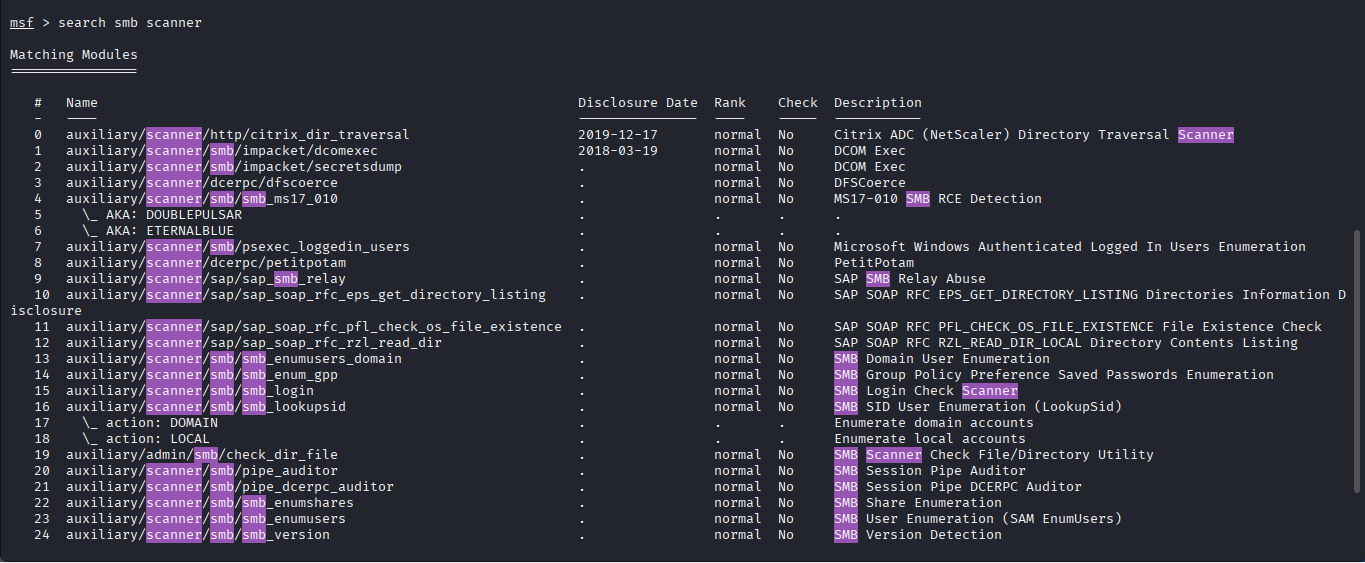Click the Name column header
1365x563 pixels.
(x=82, y=103)
